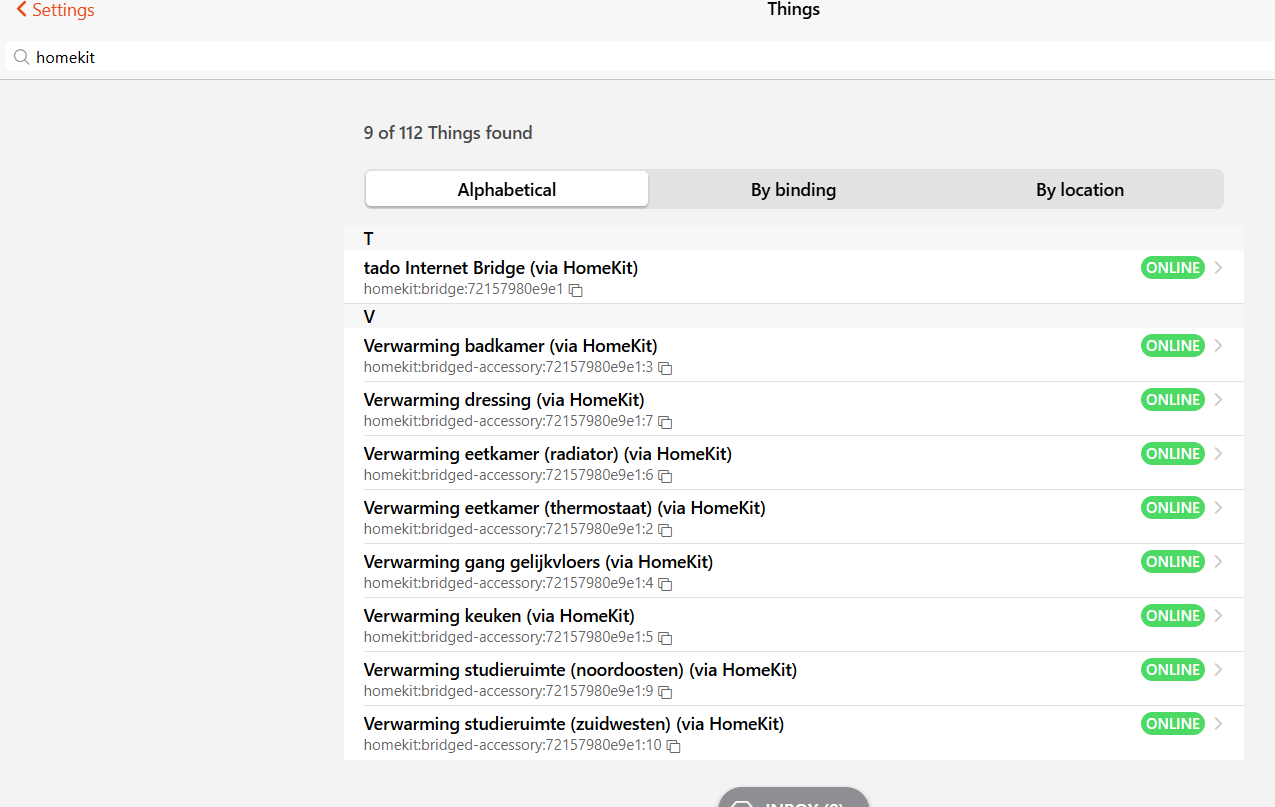
Task: Click UID text ending 72157980e9e1:2
Action: pos(508,529)
